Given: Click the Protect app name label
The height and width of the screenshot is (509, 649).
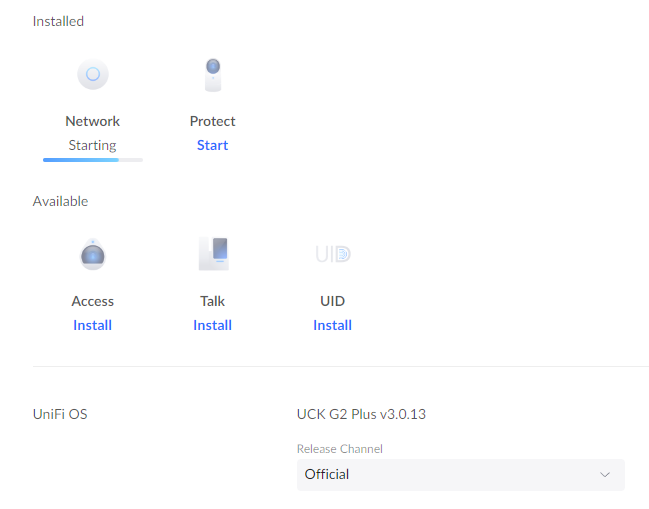Looking at the screenshot, I should pyautogui.click(x=212, y=121).
